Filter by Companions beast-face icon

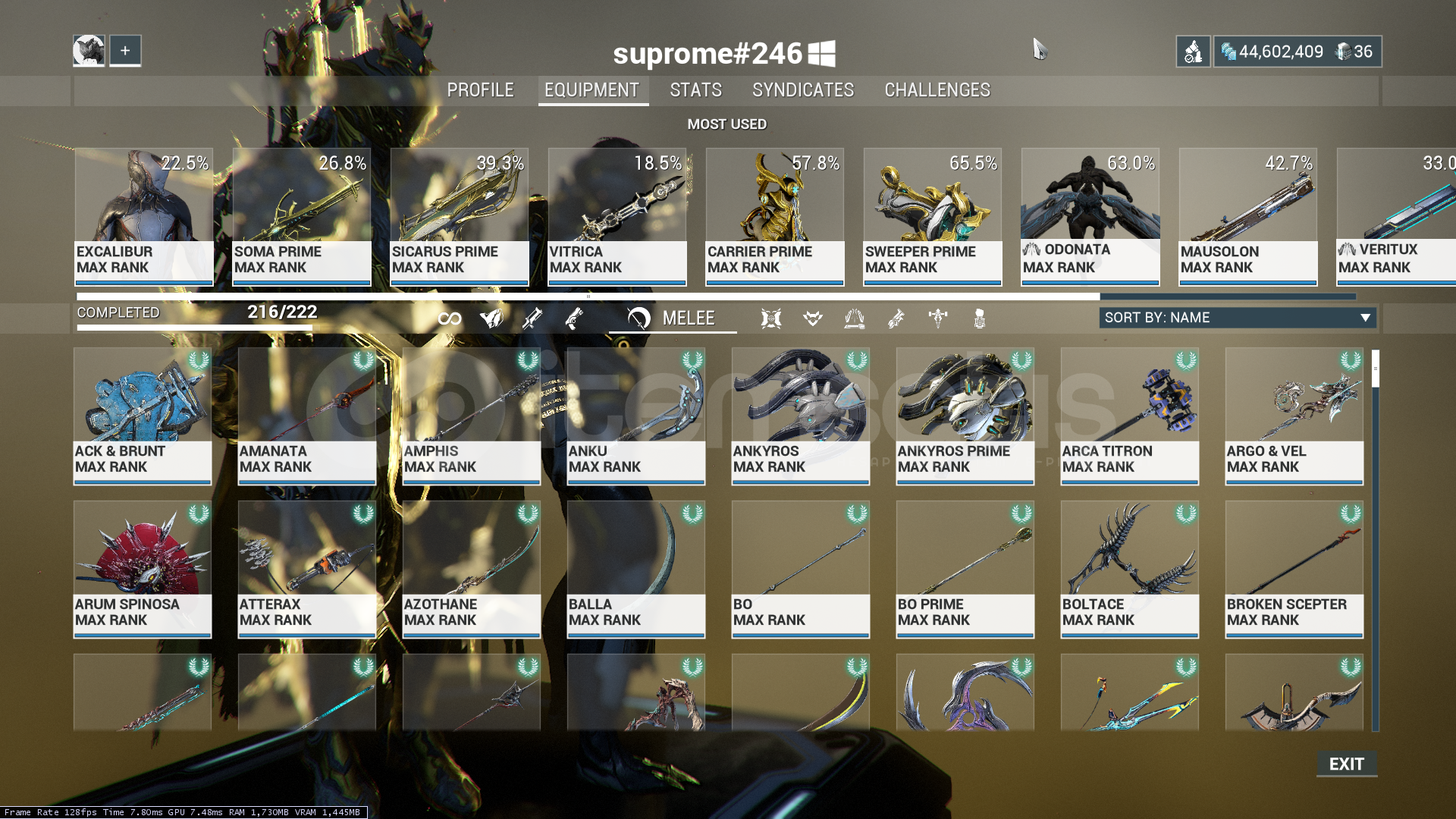[813, 318]
